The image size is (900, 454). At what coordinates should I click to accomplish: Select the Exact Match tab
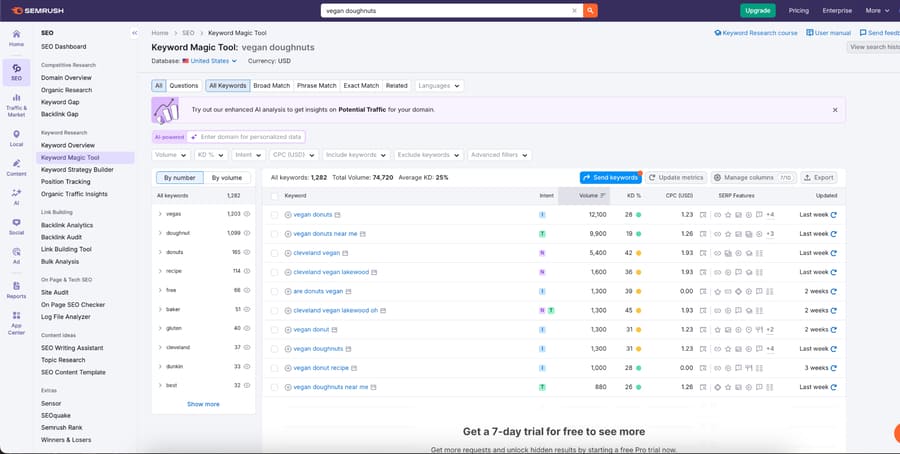coord(361,86)
